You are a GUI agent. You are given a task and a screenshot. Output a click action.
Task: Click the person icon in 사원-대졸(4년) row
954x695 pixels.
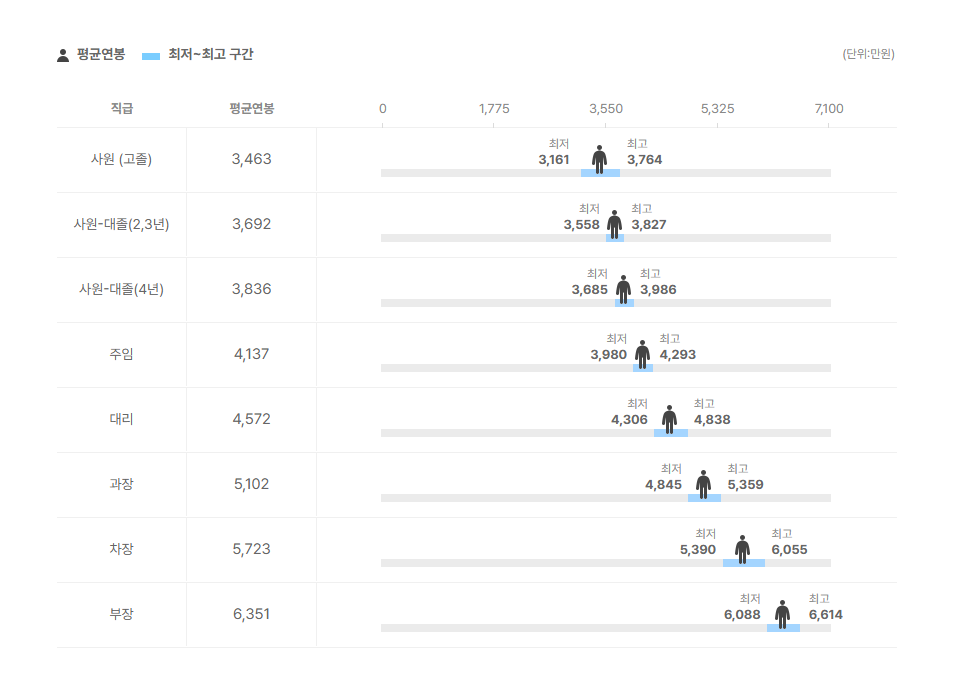tap(623, 290)
